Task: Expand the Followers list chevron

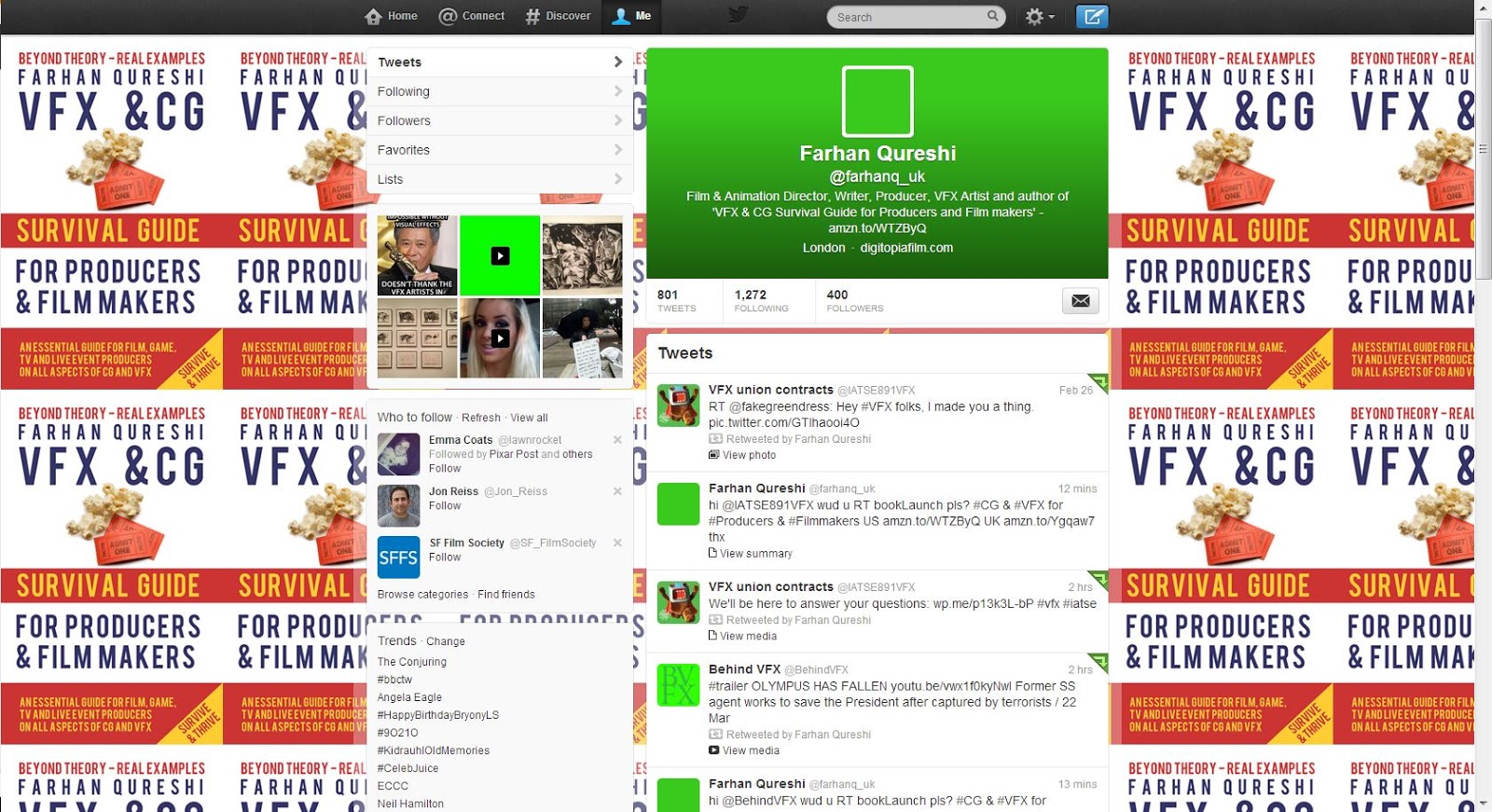Action: click(617, 120)
